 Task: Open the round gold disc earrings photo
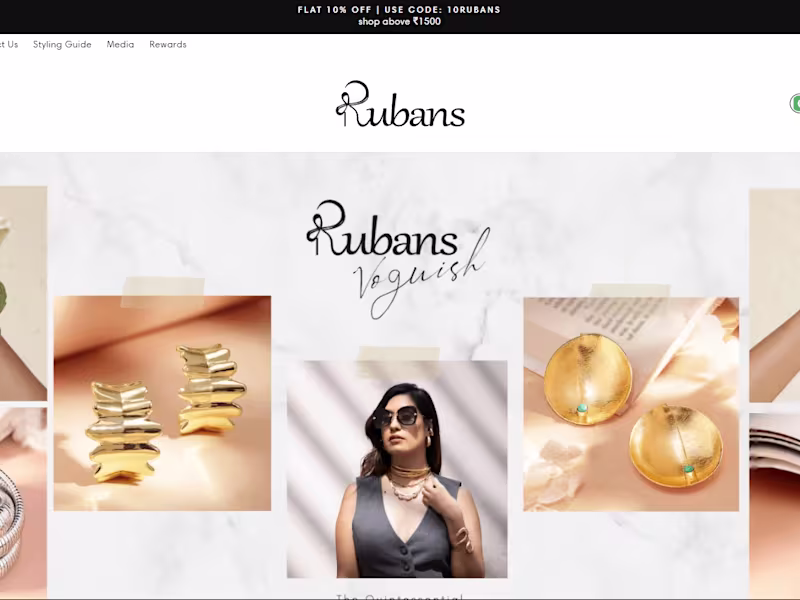(631, 404)
